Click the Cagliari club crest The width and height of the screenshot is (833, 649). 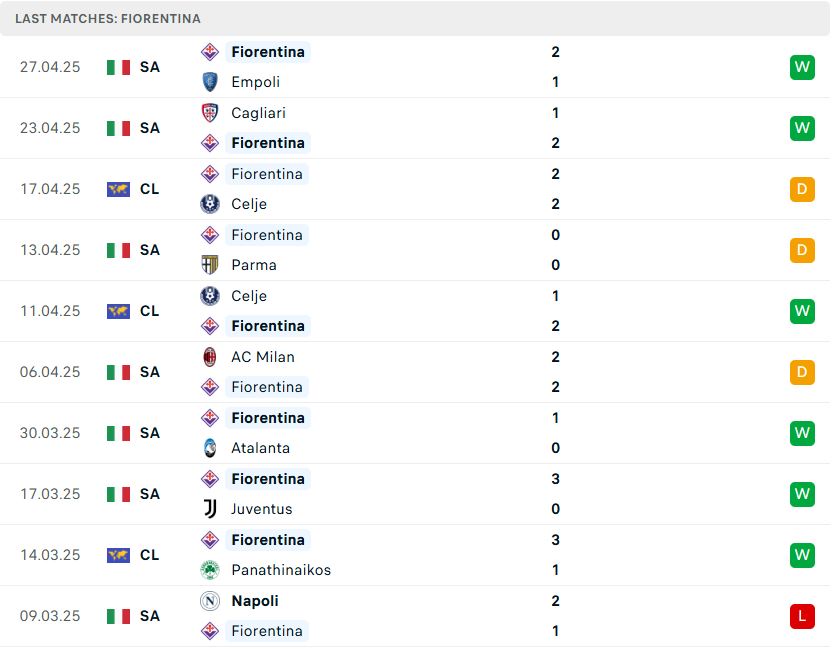pyautogui.click(x=210, y=113)
